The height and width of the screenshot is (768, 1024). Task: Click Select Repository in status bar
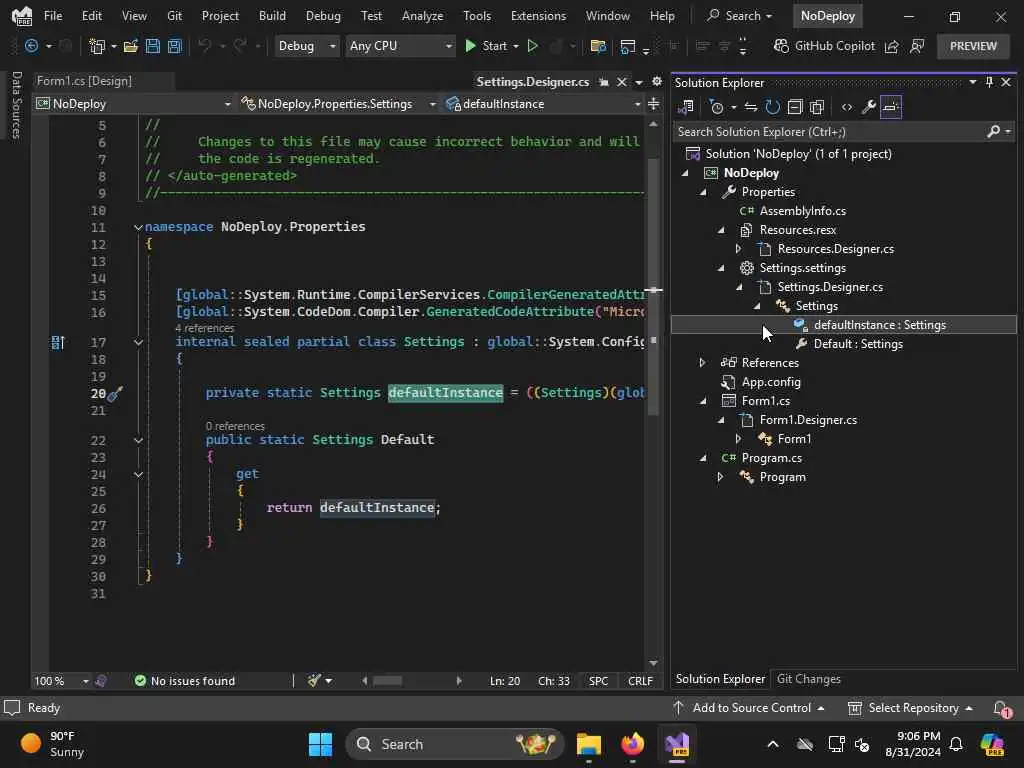coord(910,708)
